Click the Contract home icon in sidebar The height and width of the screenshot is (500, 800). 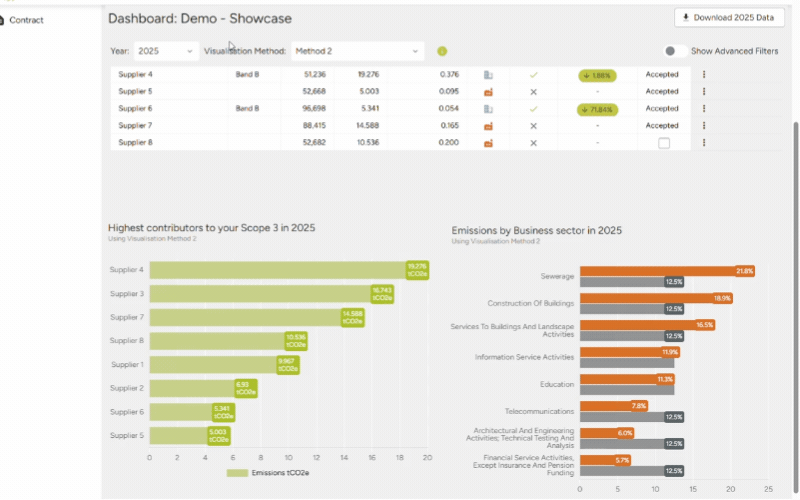(x=2, y=20)
